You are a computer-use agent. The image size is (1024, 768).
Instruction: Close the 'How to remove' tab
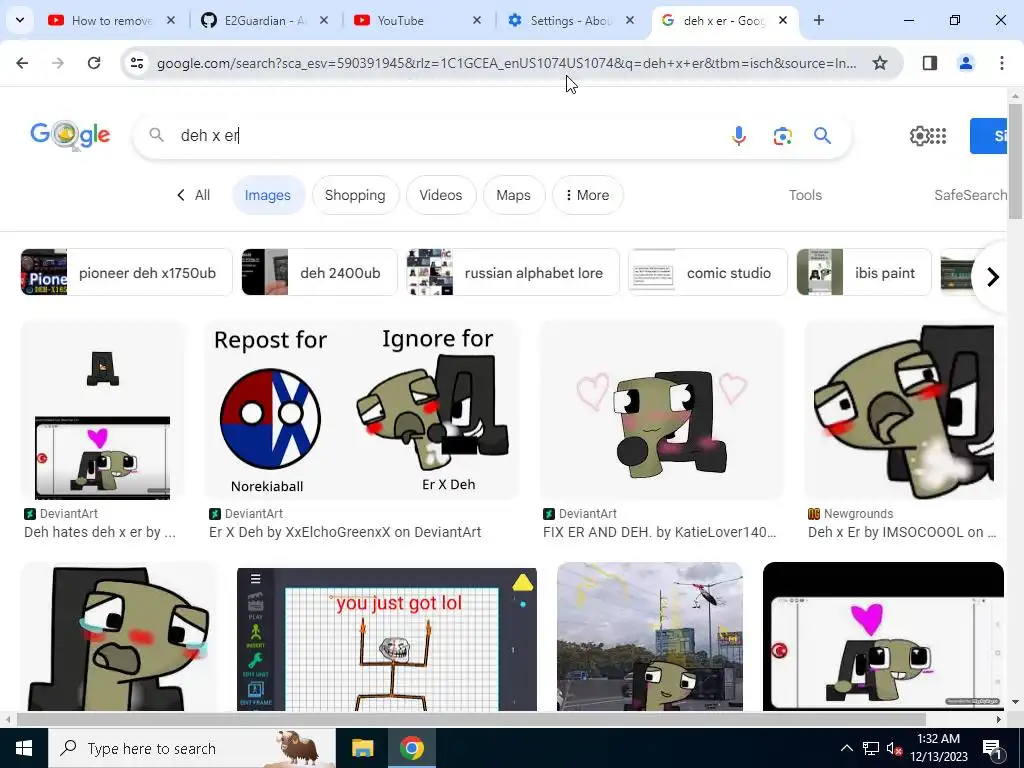coord(171,20)
